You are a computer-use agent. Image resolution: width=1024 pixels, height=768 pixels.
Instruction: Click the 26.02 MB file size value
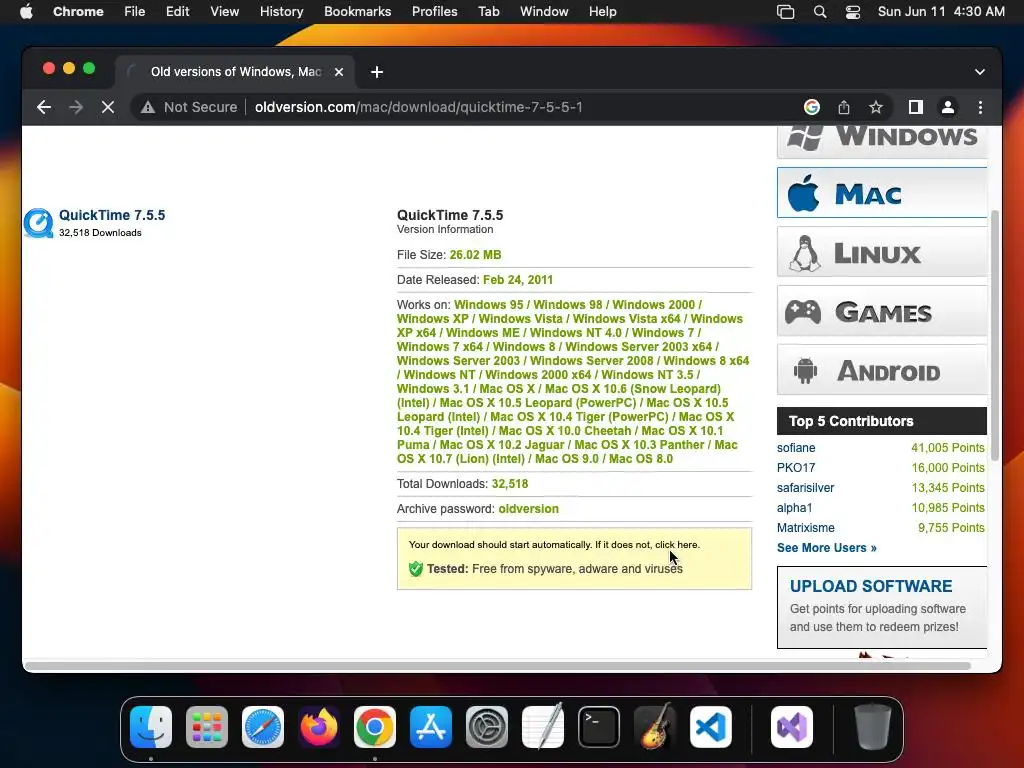coord(475,255)
